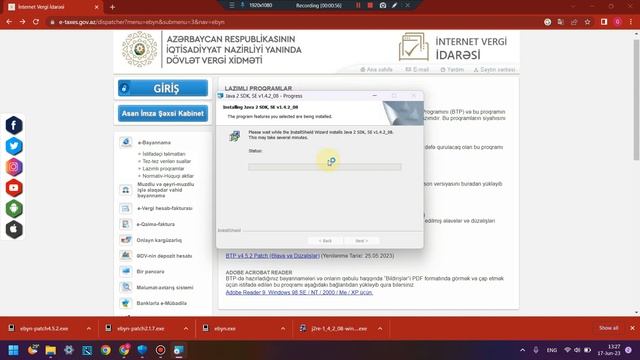Open the Twitter social icon
This screenshot has width=640, height=360.
14,146
